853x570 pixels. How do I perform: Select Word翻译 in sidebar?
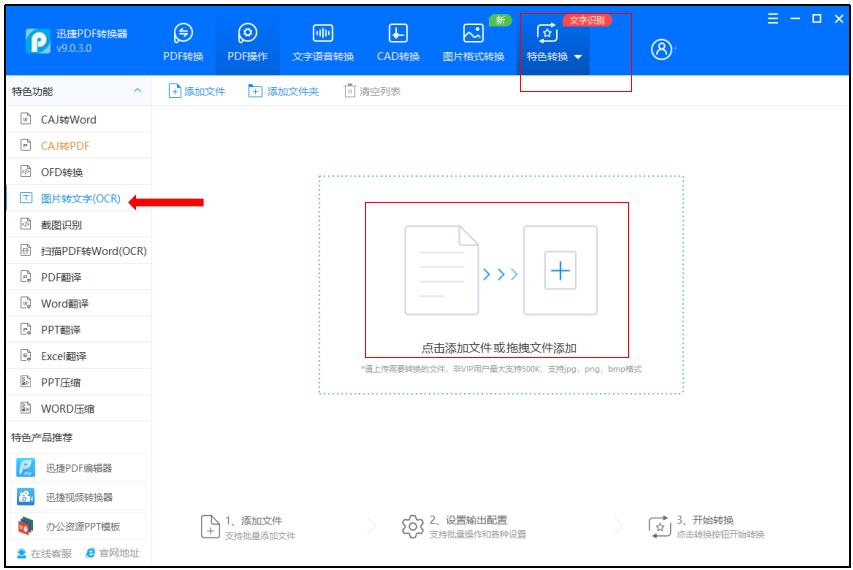(79, 303)
